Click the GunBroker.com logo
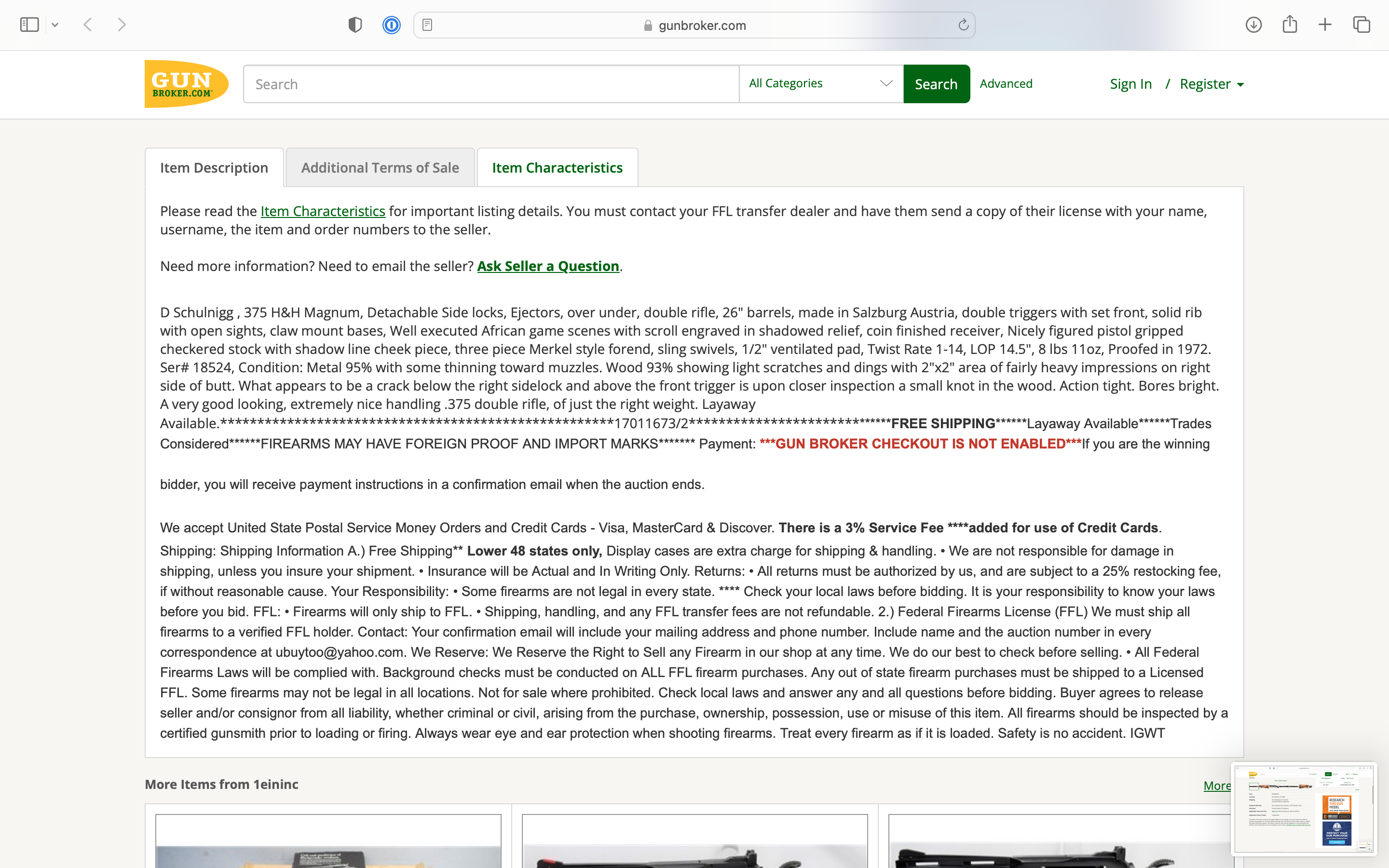The width and height of the screenshot is (1389, 868). click(x=187, y=84)
